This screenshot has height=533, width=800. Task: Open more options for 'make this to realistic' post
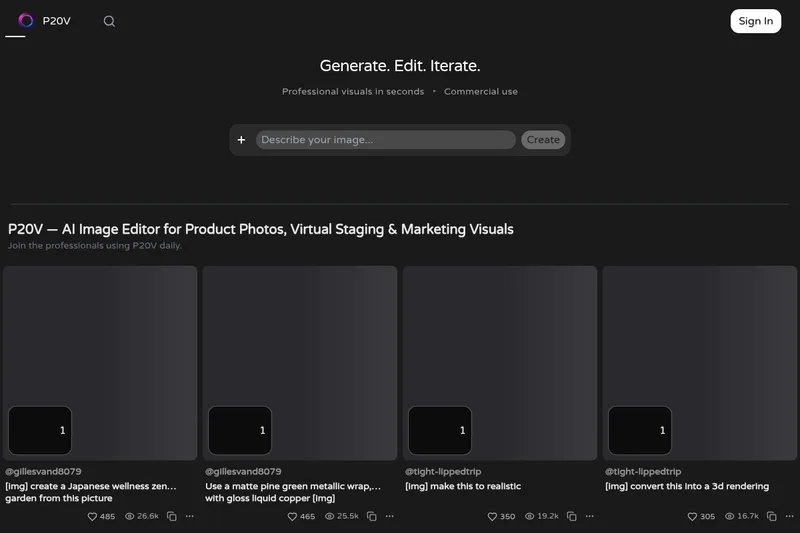pyautogui.click(x=590, y=516)
